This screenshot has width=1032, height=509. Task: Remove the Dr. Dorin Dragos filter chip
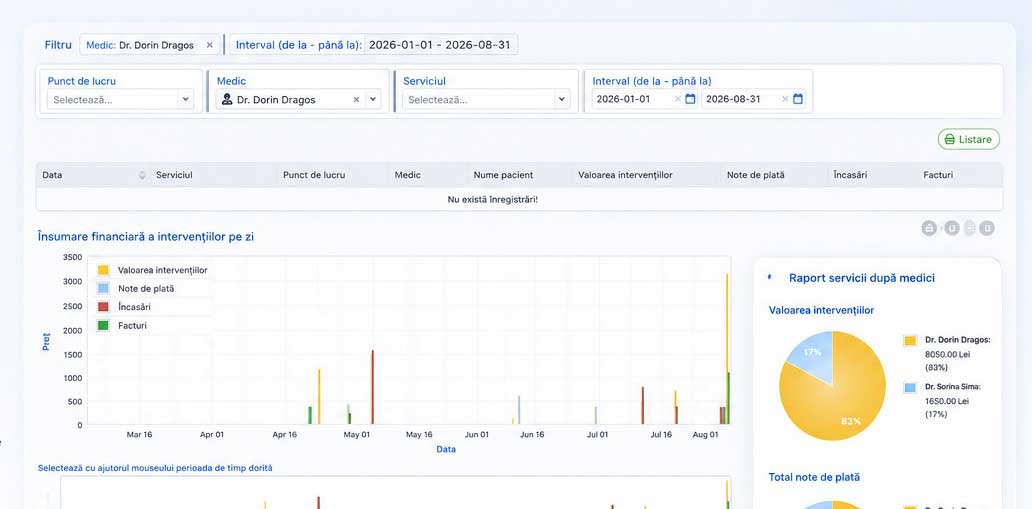(x=209, y=45)
